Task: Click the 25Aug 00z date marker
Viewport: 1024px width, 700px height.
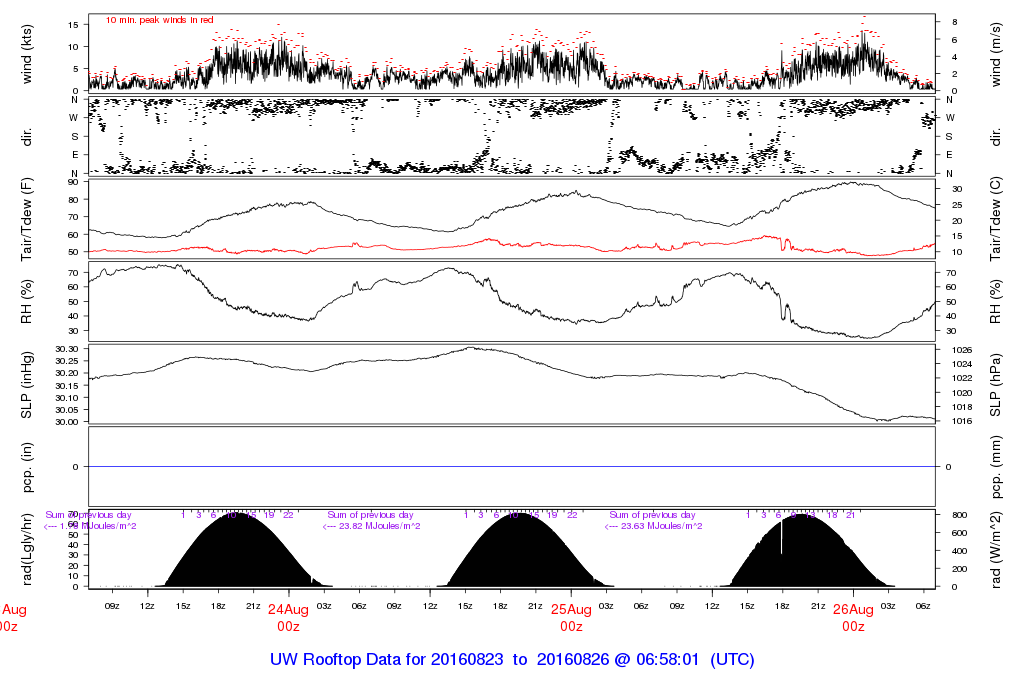Action: pyautogui.click(x=571, y=617)
